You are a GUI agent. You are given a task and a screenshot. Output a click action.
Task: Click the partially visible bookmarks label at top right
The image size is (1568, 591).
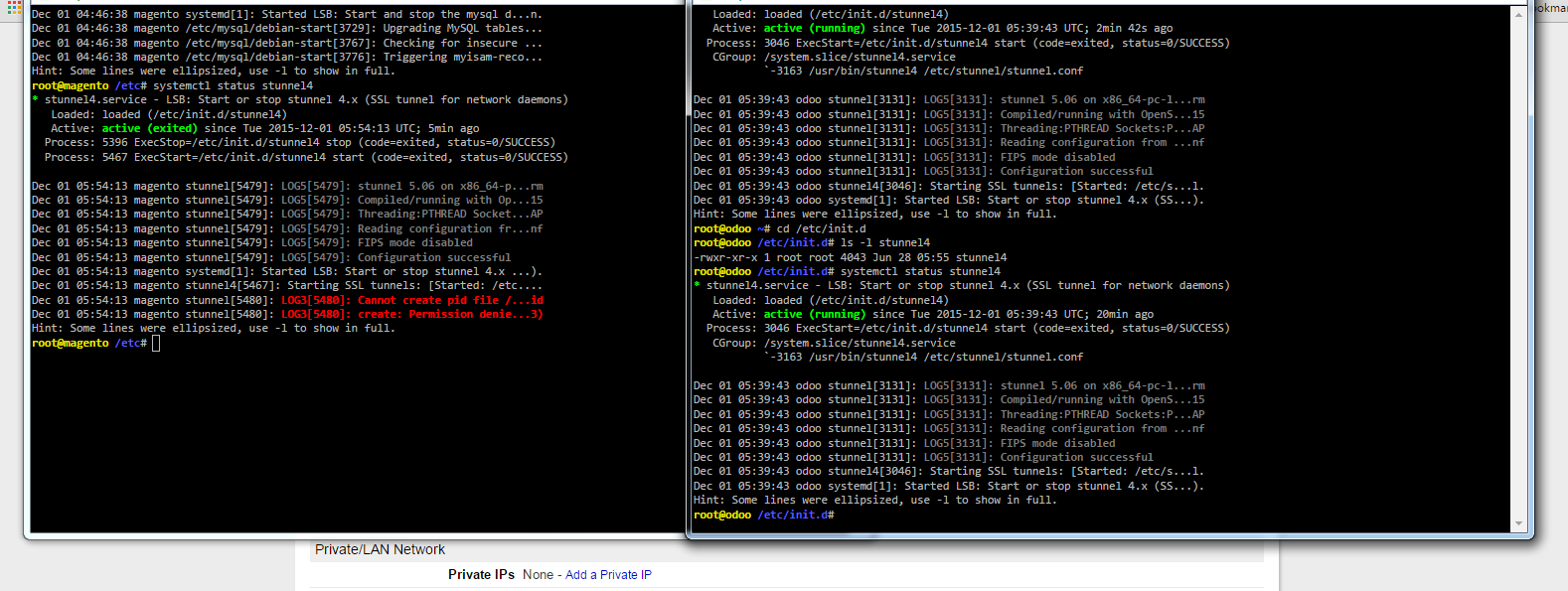coord(1550,7)
